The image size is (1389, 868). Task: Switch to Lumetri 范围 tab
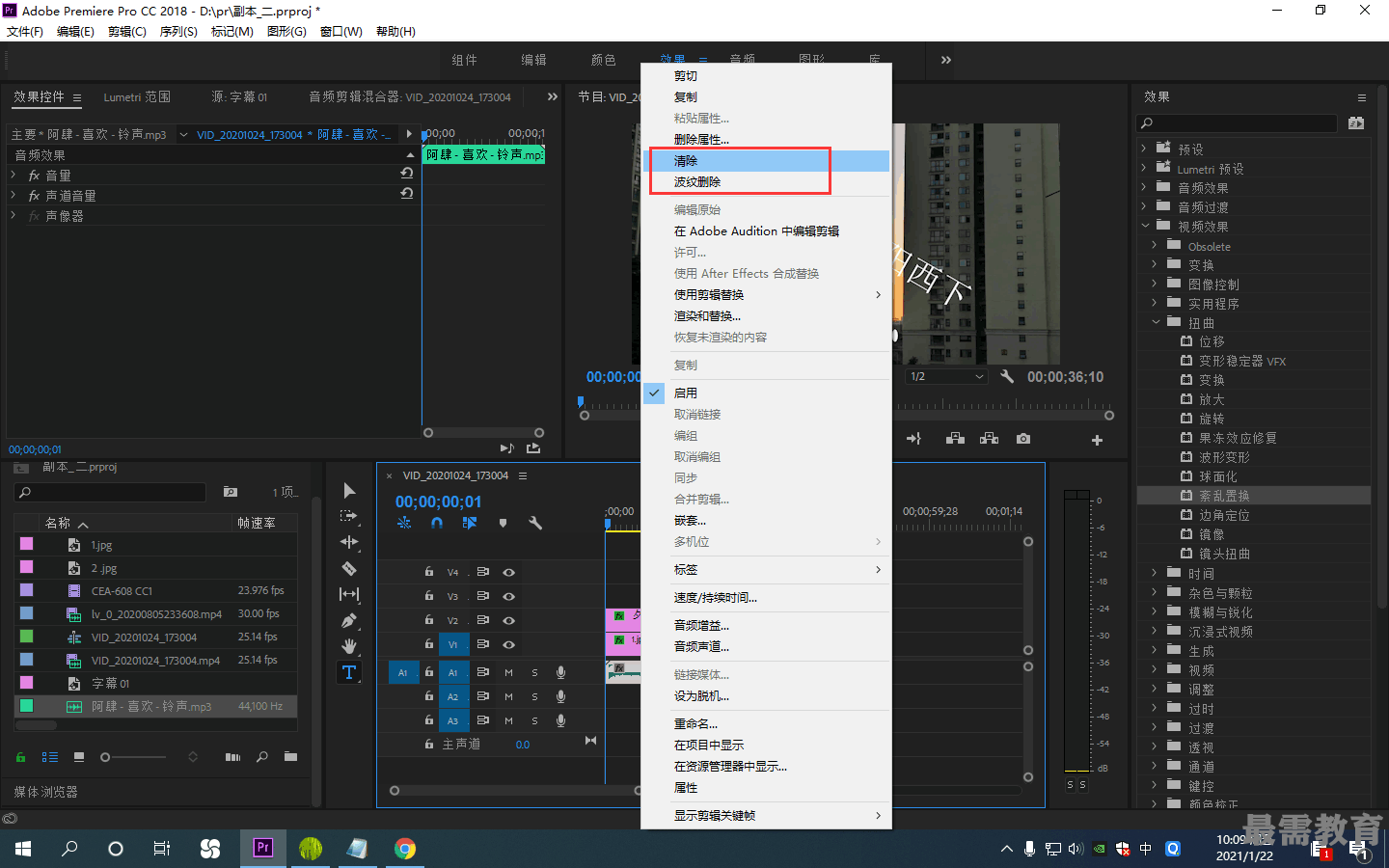(137, 97)
